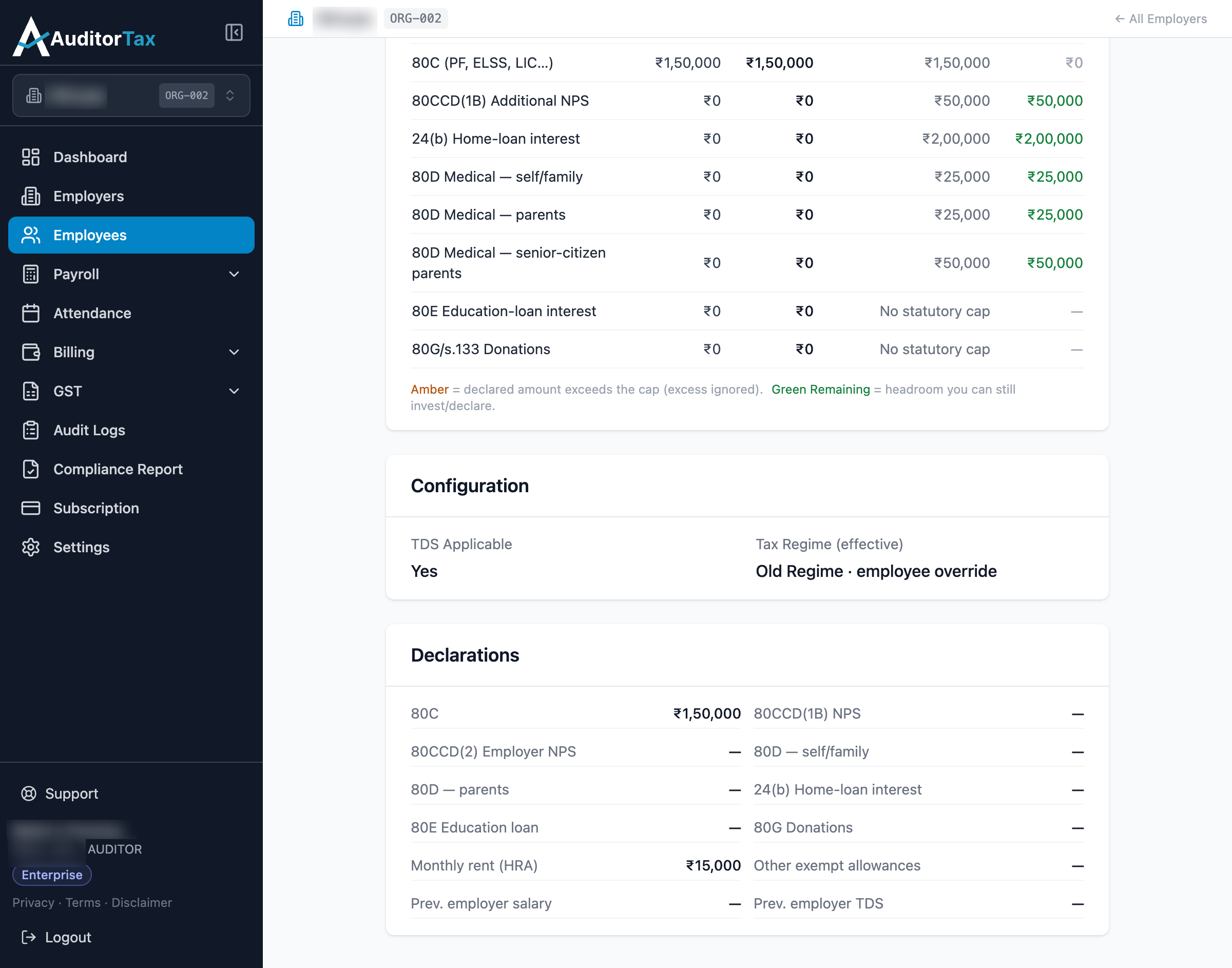This screenshot has height=968, width=1232.
Task: Open the Disclaimer link
Action: coord(142,903)
